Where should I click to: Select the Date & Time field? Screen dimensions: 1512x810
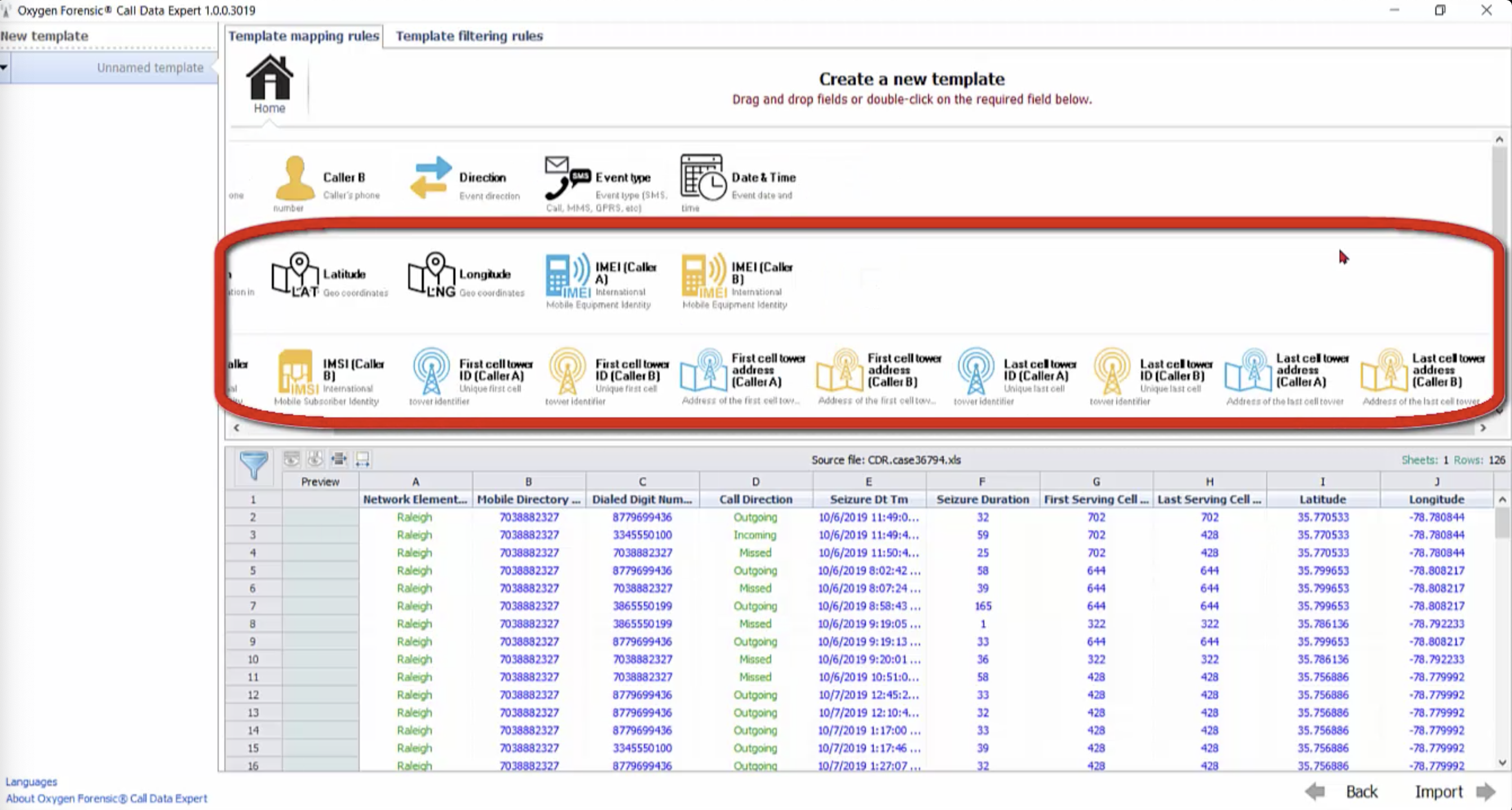[739, 183]
